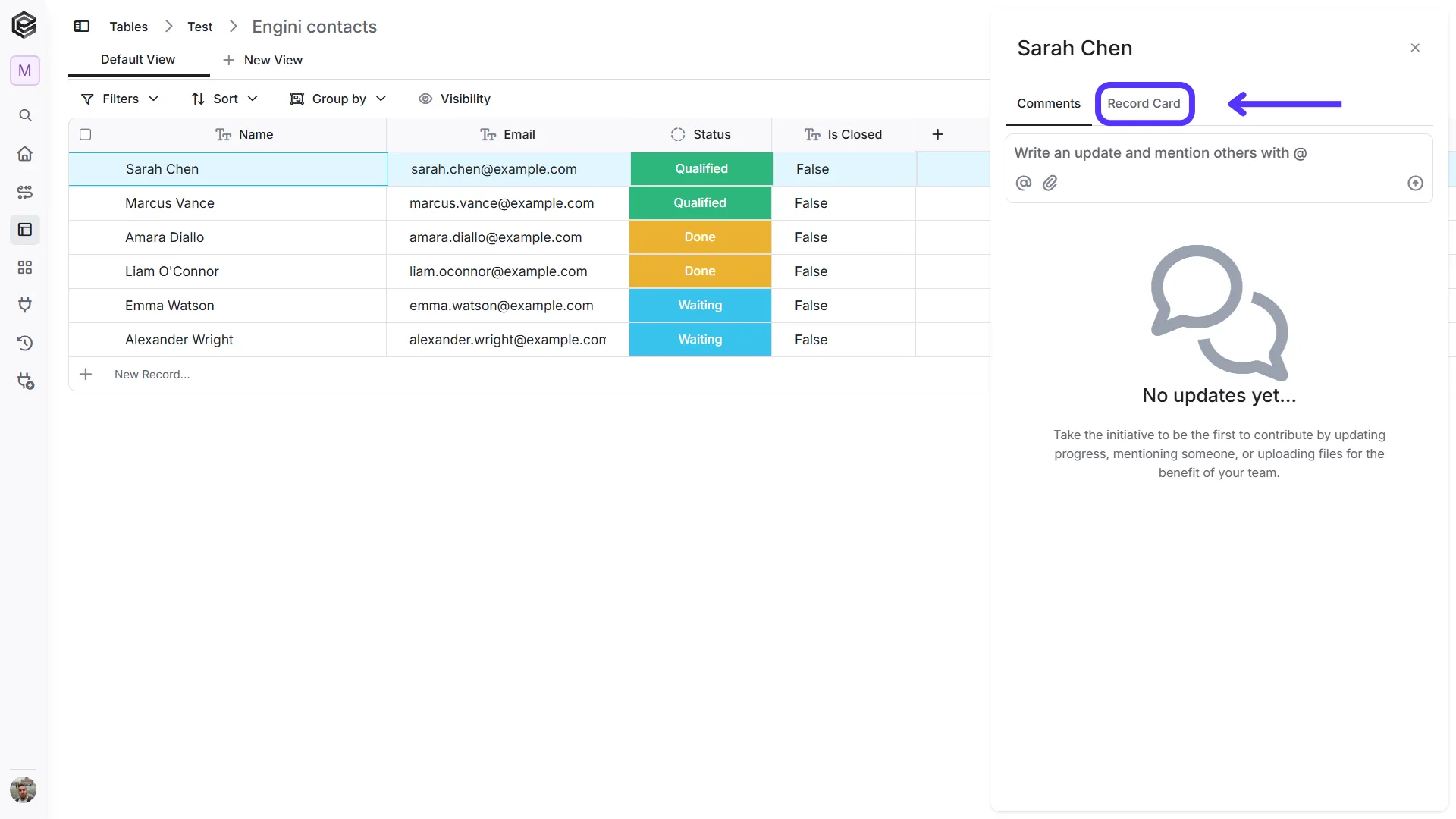The width and height of the screenshot is (1456, 819).
Task: Click the Email column header
Action: (x=508, y=134)
